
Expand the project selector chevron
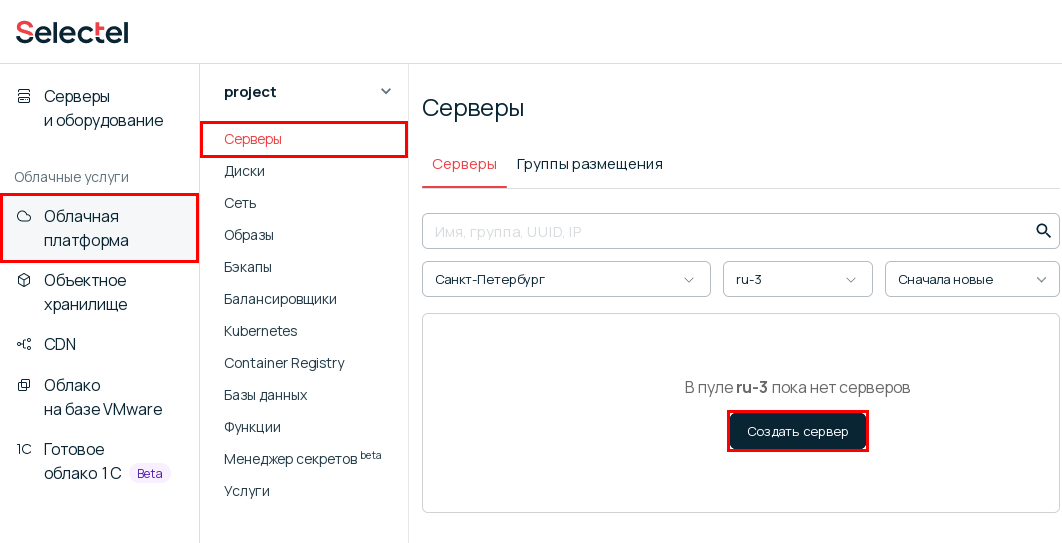click(x=386, y=91)
